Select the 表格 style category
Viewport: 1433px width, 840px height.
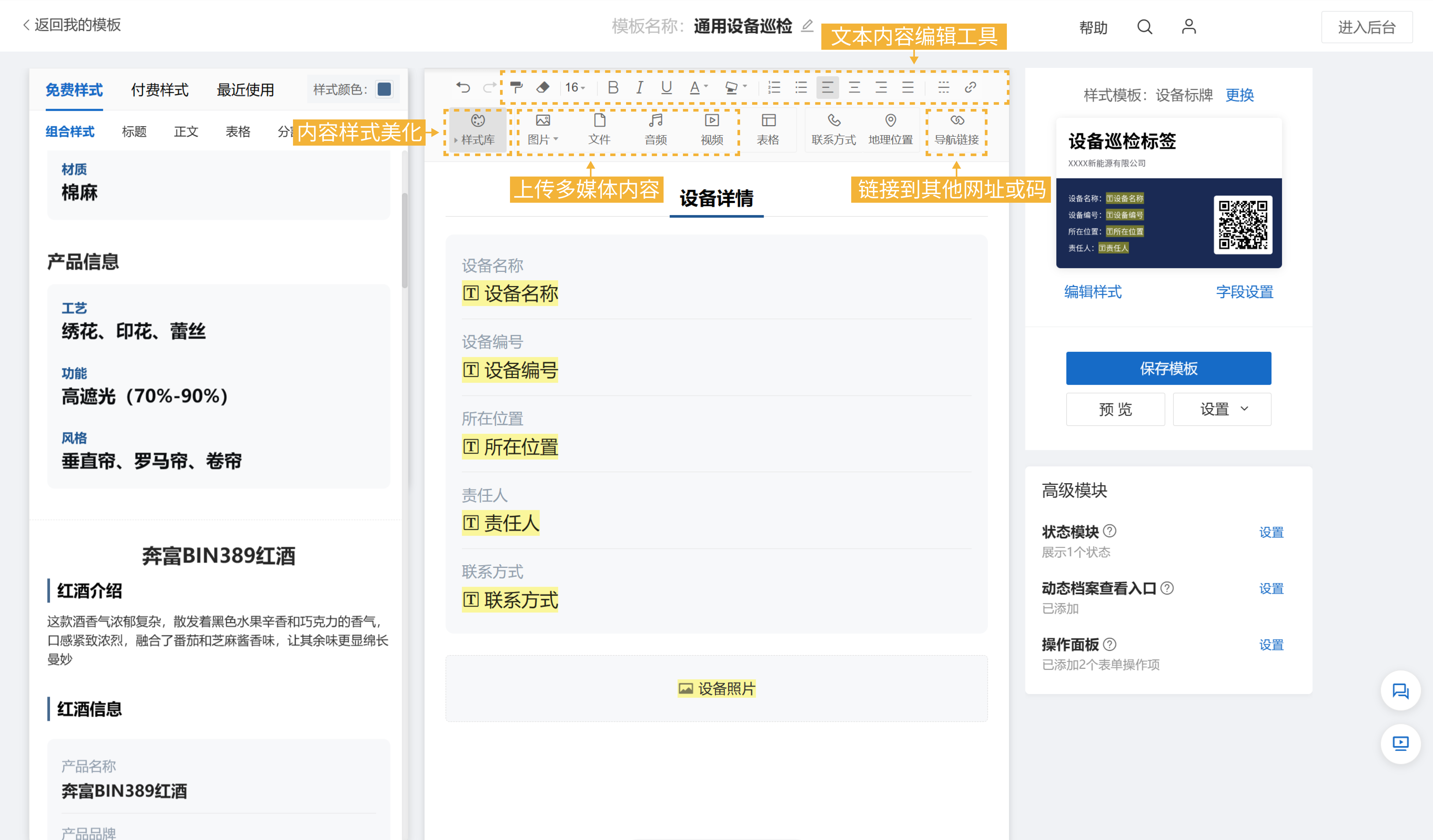click(238, 131)
